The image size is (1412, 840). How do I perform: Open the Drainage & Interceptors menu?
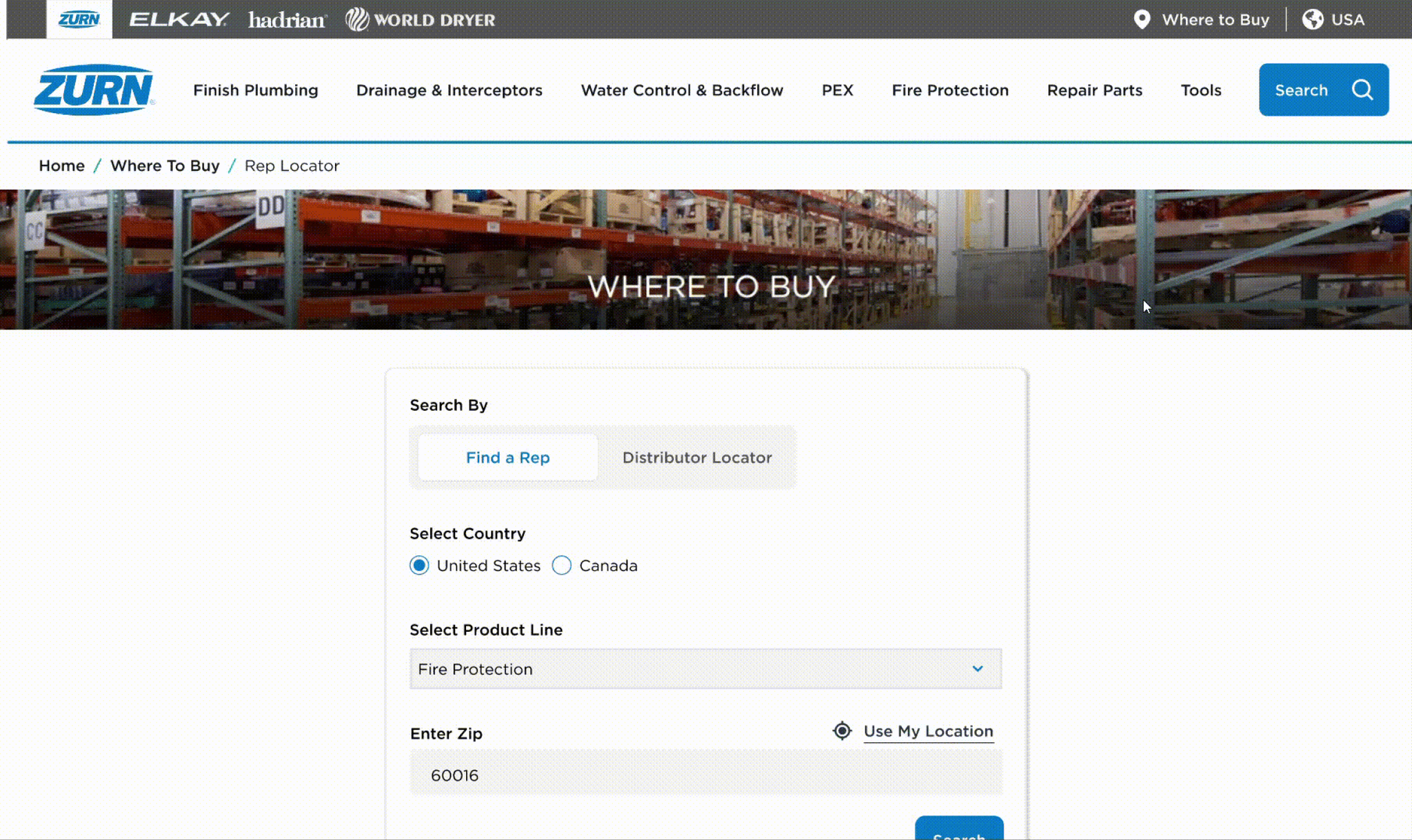pos(449,90)
